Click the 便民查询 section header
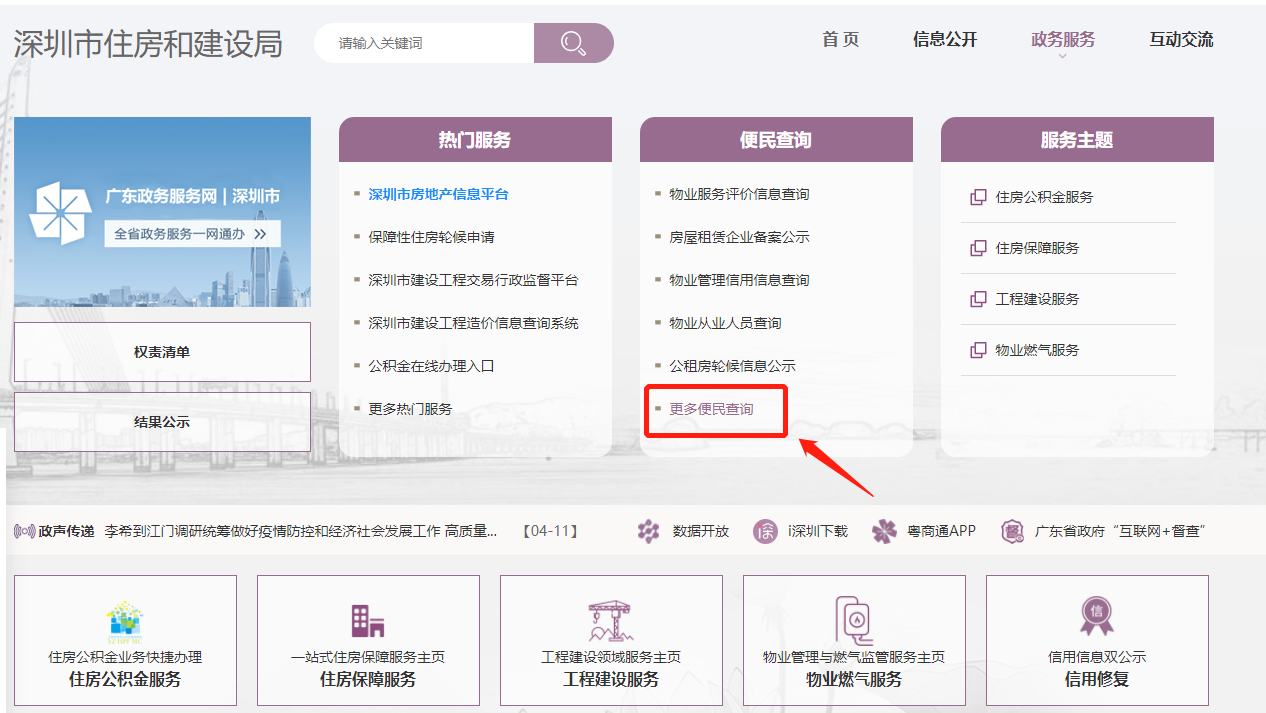This screenshot has height=713, width=1266. pyautogui.click(x=776, y=140)
